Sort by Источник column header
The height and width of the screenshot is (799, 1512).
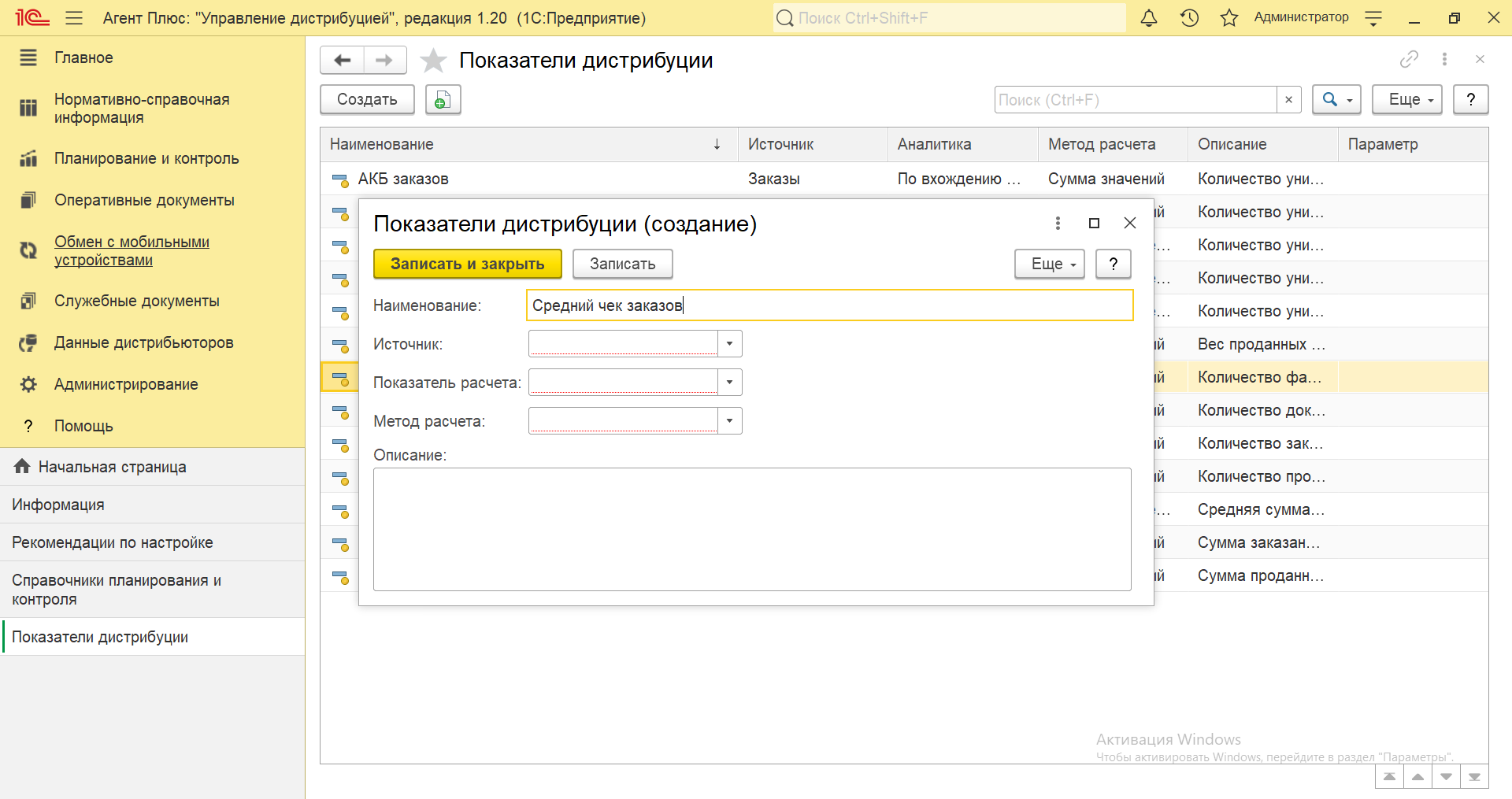pyautogui.click(x=813, y=144)
